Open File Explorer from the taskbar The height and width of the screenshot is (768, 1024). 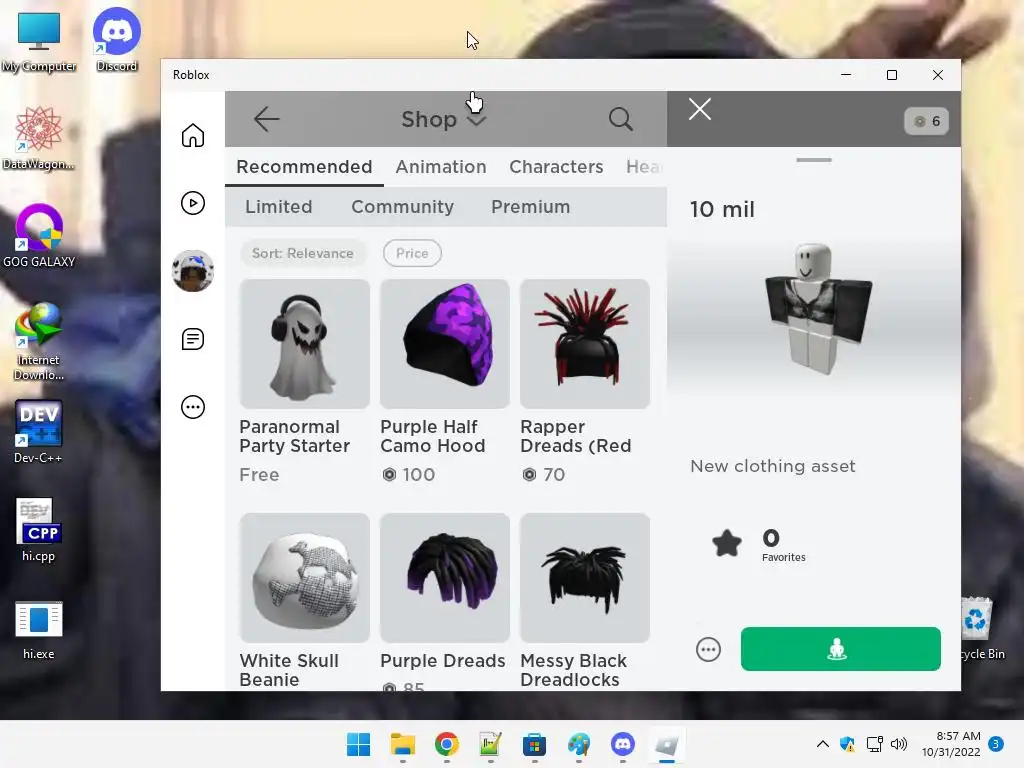point(402,744)
